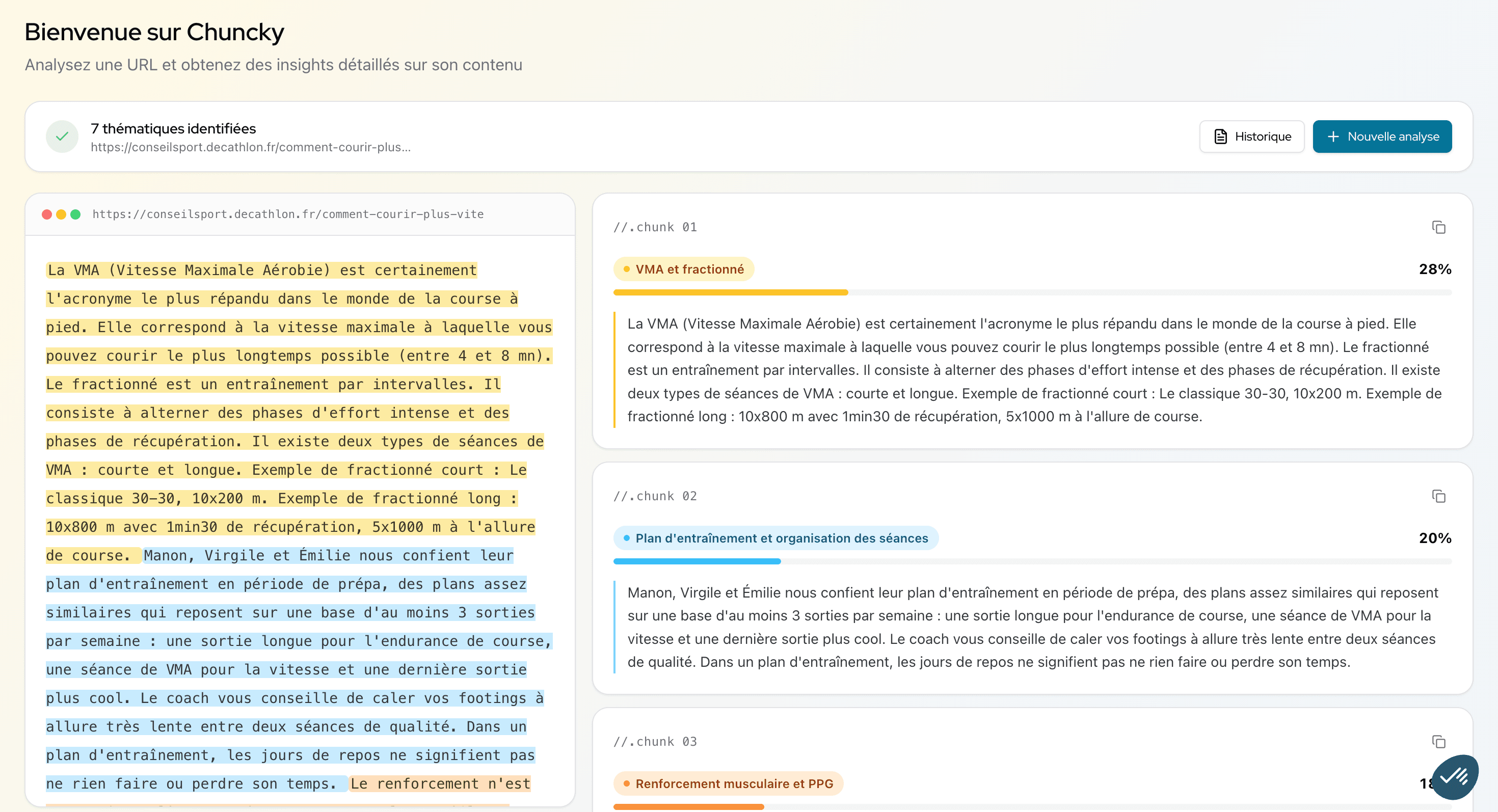
Task: Click the 'Analysez une URL' subtitle
Action: click(273, 65)
